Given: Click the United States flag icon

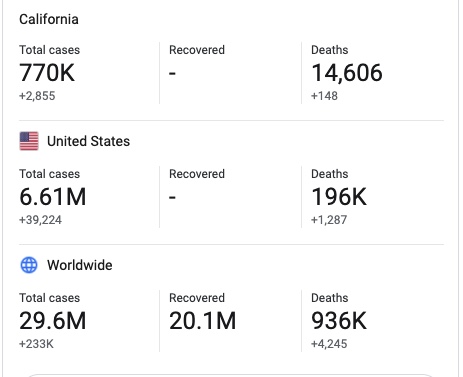Looking at the screenshot, I should tap(29, 141).
